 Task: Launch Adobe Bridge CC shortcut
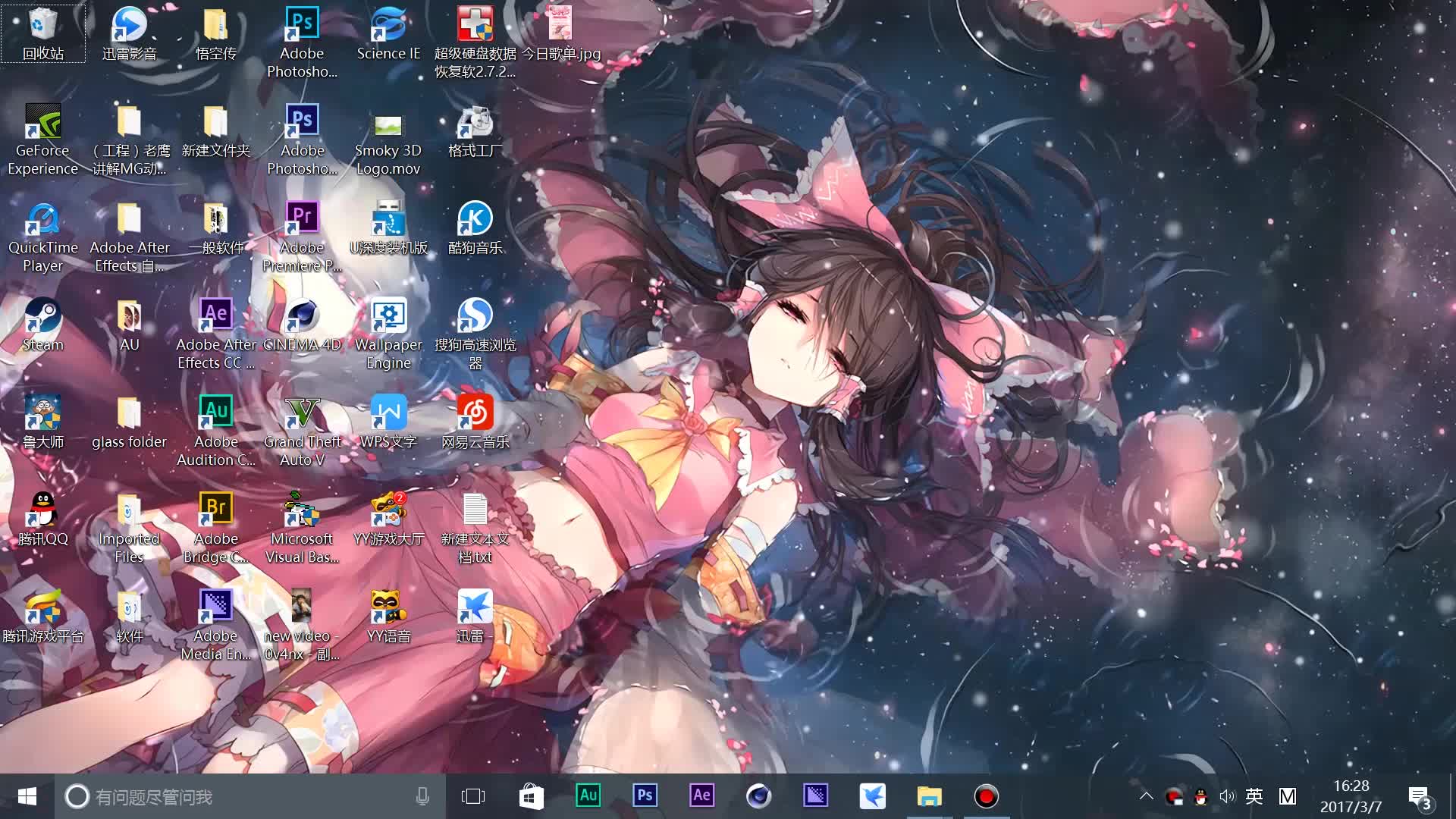[x=215, y=528]
